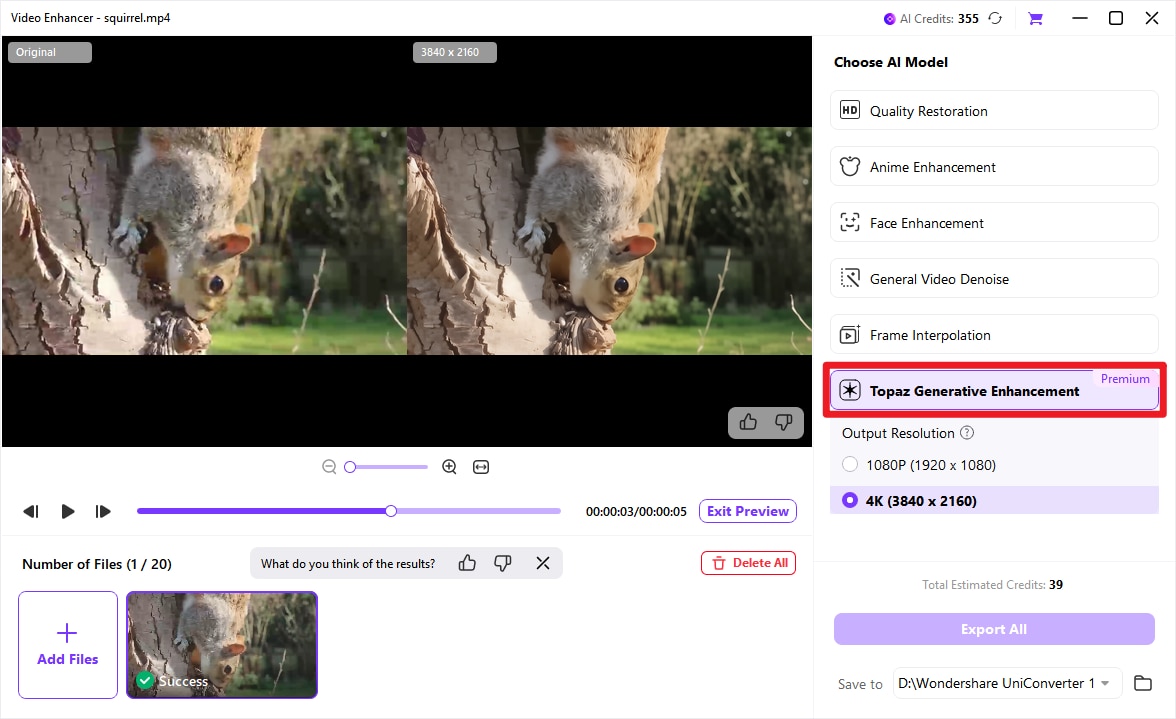The image size is (1176, 719).
Task: Click the Frame Interpolation icon
Action: (850, 334)
